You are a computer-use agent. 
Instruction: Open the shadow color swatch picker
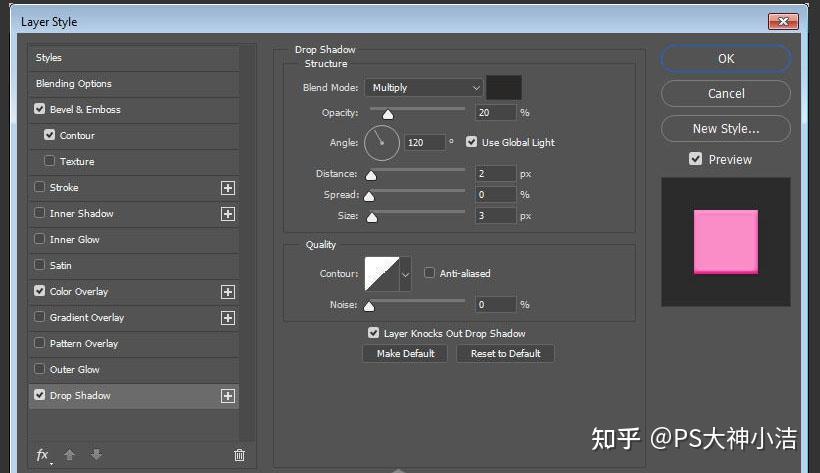pyautogui.click(x=504, y=87)
